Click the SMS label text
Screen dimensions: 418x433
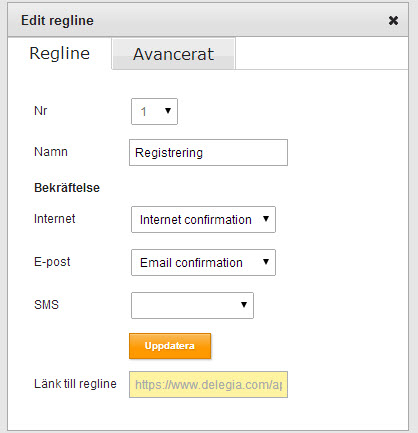[x=46, y=305]
